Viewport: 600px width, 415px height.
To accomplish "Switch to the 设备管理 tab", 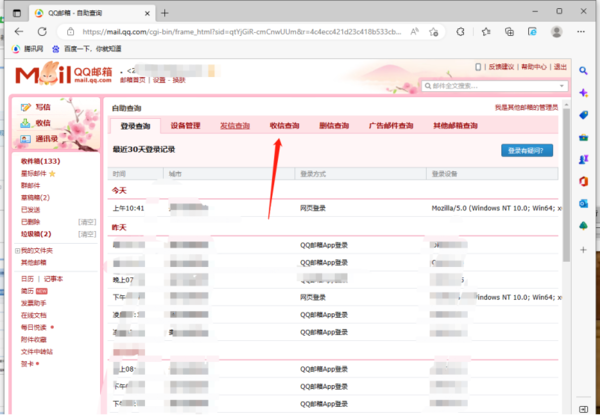I will pos(185,127).
